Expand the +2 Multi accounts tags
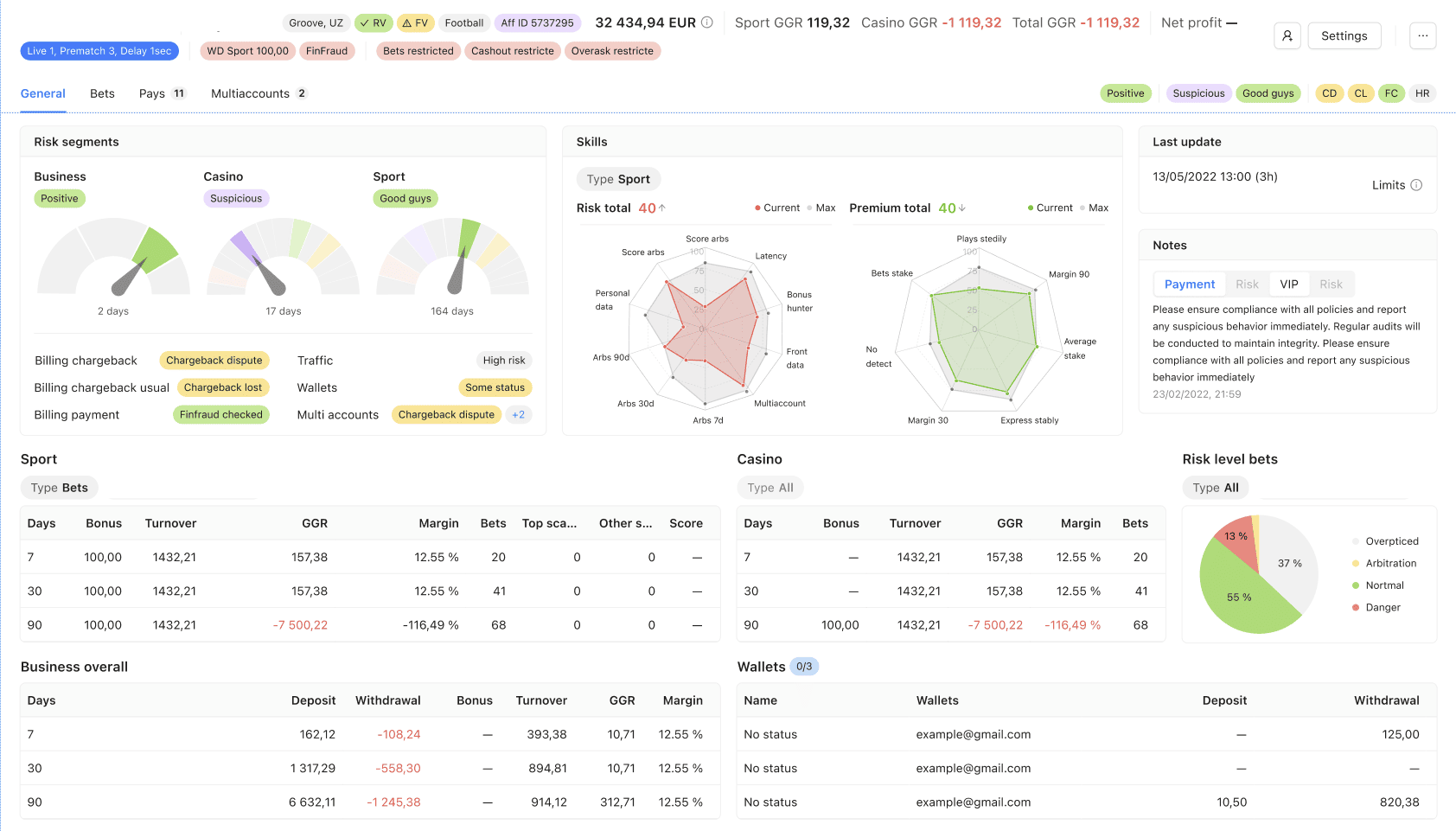The image size is (1456, 831). (x=518, y=415)
